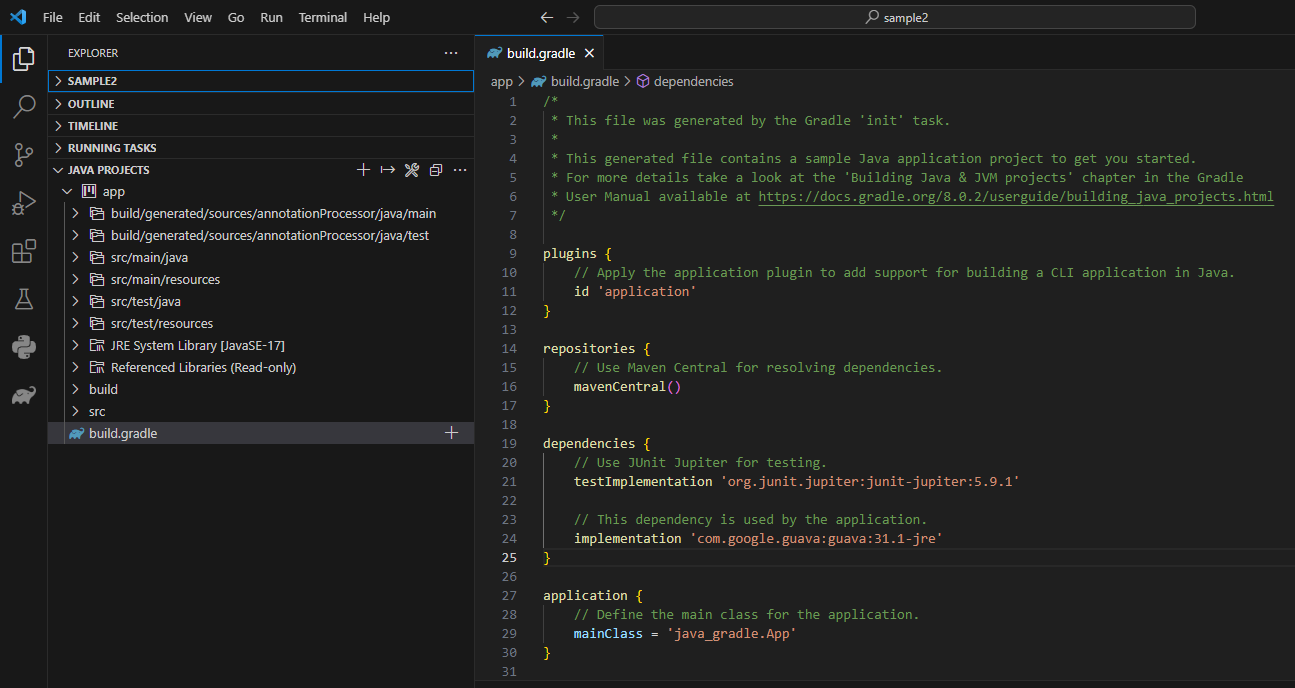Image resolution: width=1295 pixels, height=688 pixels.
Task: Switch to the build.gradle editor tab
Action: pos(539,52)
